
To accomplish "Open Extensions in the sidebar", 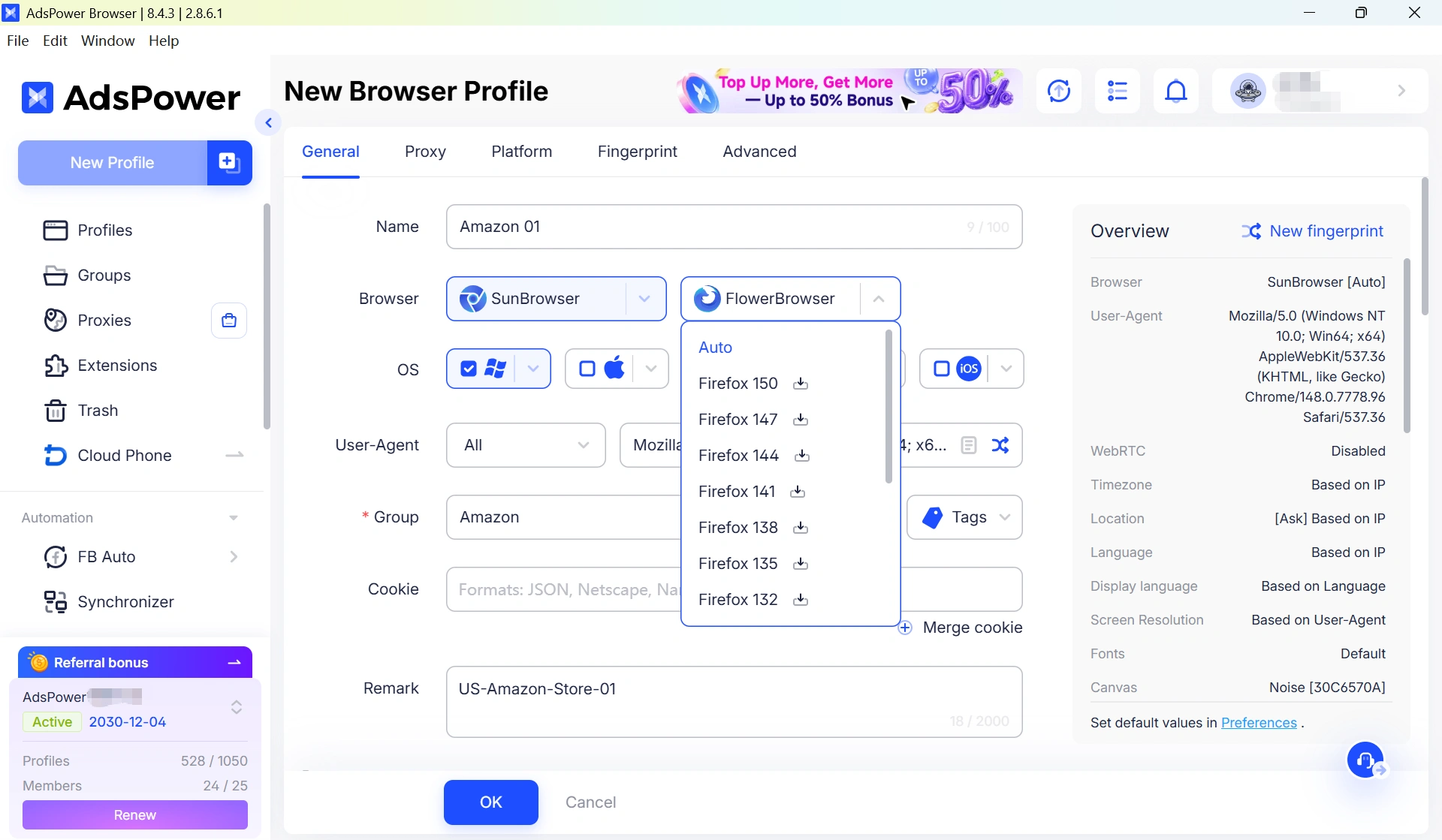I will [x=117, y=365].
